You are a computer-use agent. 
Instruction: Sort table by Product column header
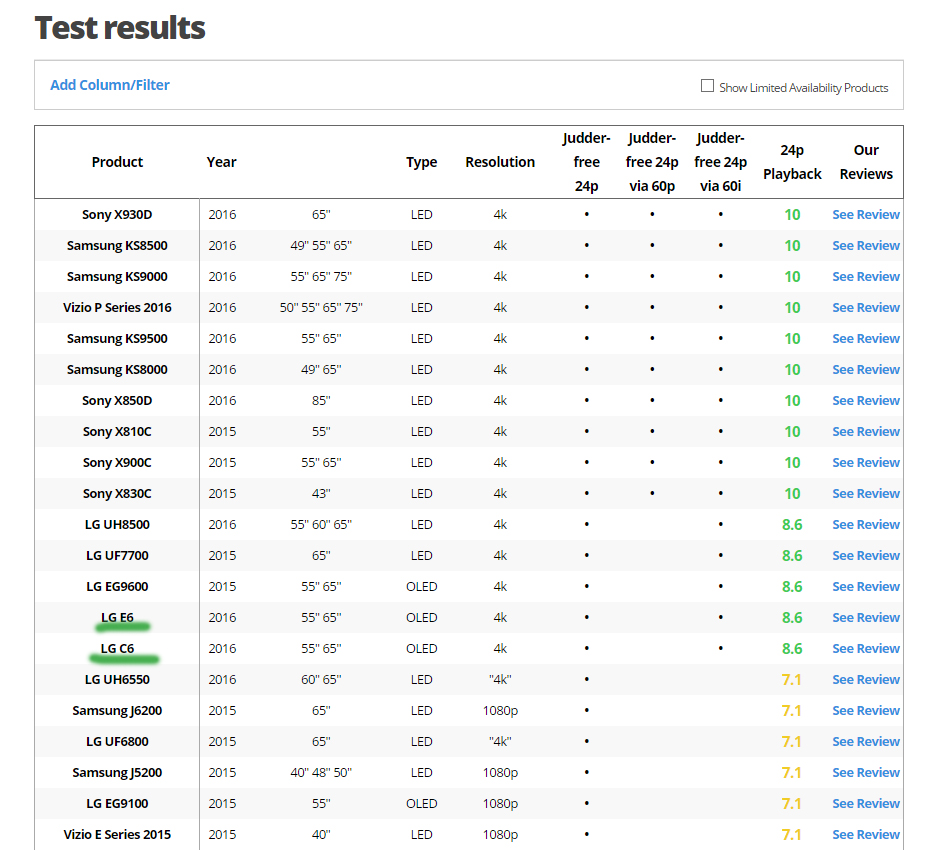tap(117, 162)
